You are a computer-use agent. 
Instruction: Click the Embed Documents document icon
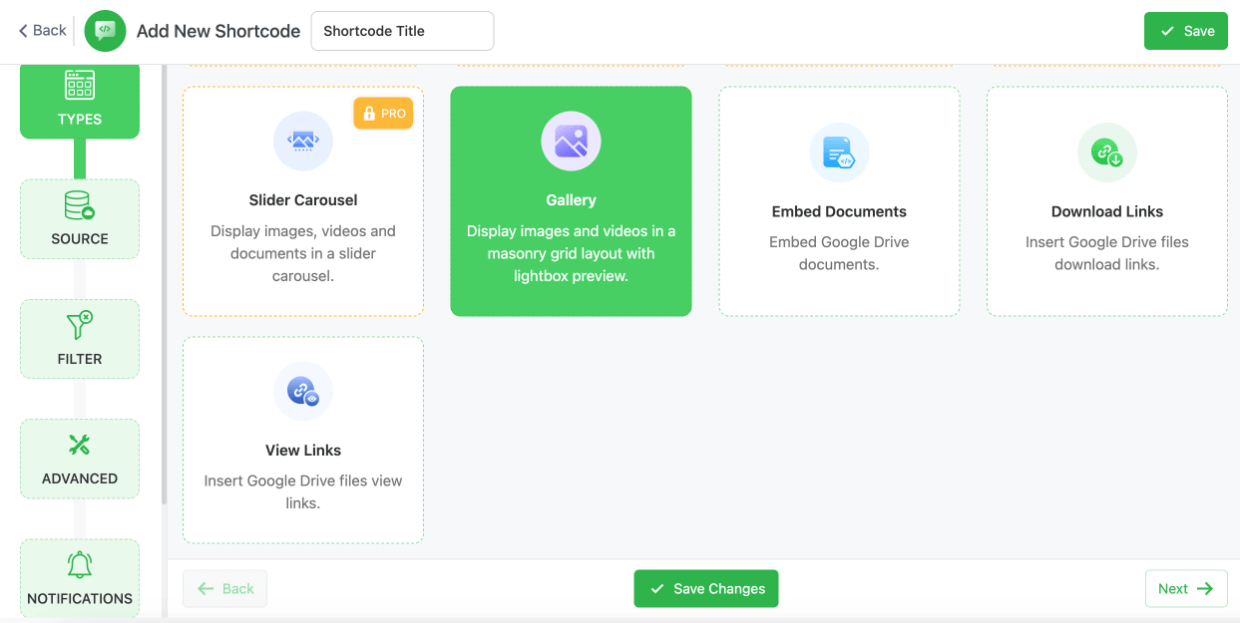click(839, 152)
